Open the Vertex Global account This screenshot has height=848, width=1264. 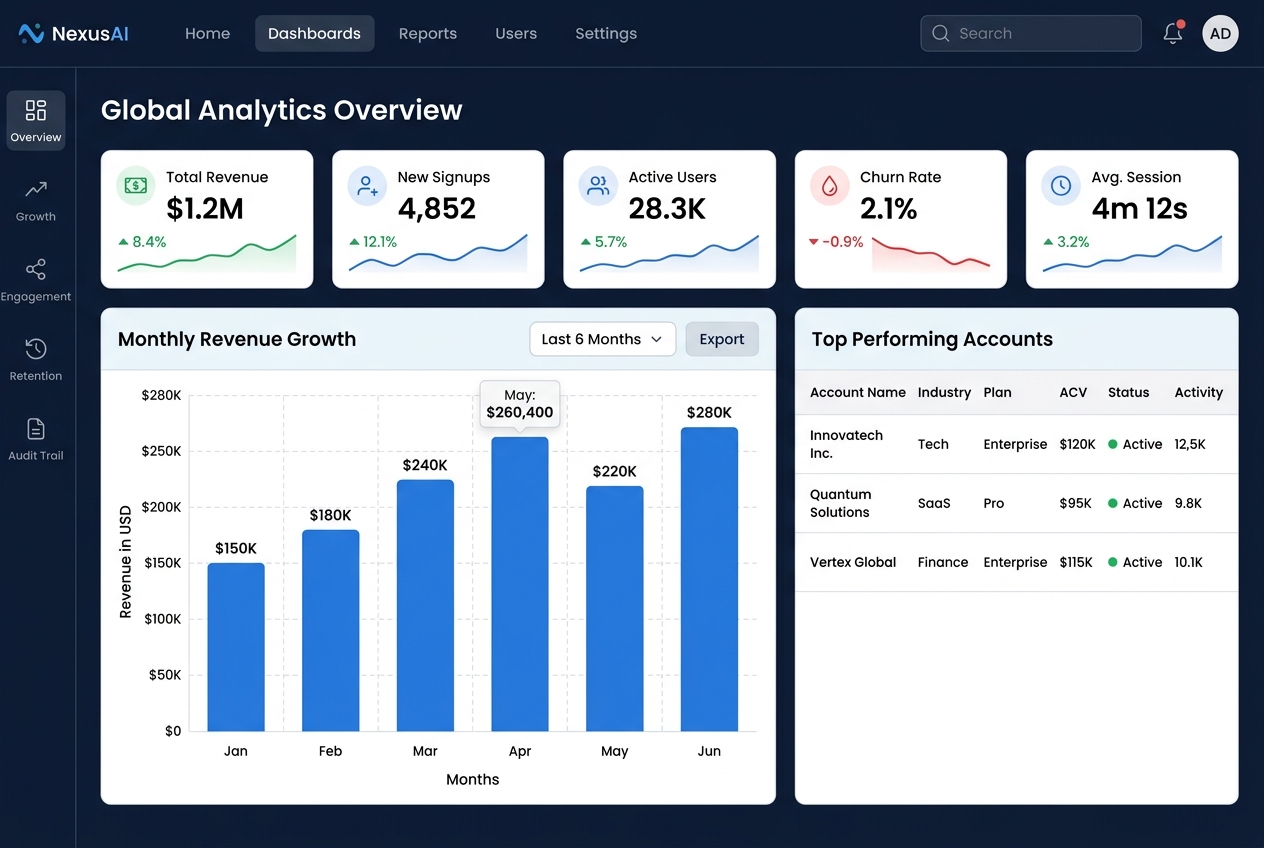(x=853, y=562)
